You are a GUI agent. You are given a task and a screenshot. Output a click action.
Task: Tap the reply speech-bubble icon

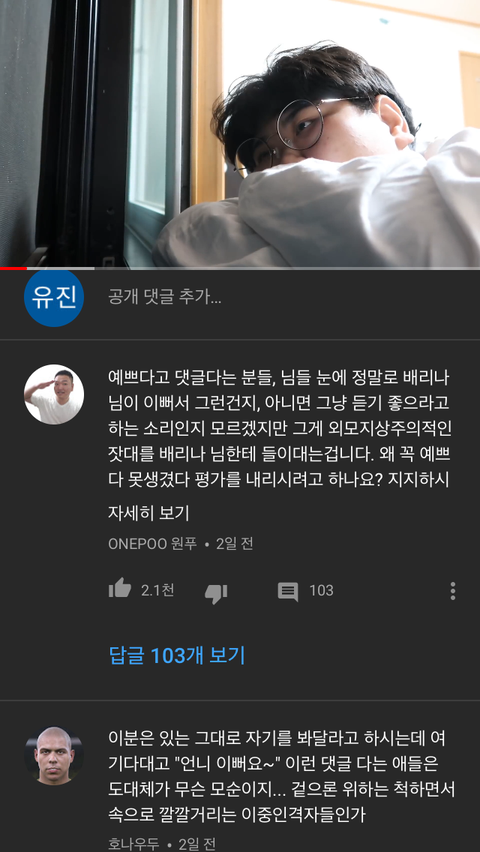pyautogui.click(x=288, y=592)
